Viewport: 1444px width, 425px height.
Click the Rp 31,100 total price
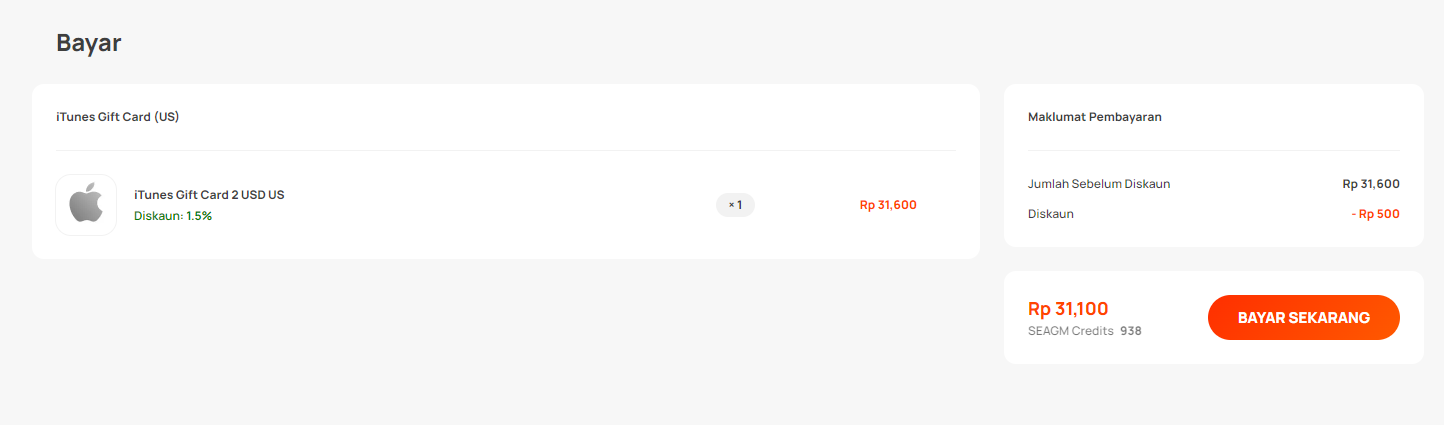[x=1068, y=309]
